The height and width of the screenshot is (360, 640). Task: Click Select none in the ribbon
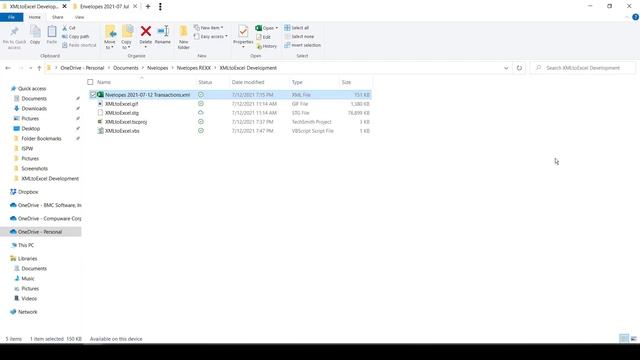299,36
